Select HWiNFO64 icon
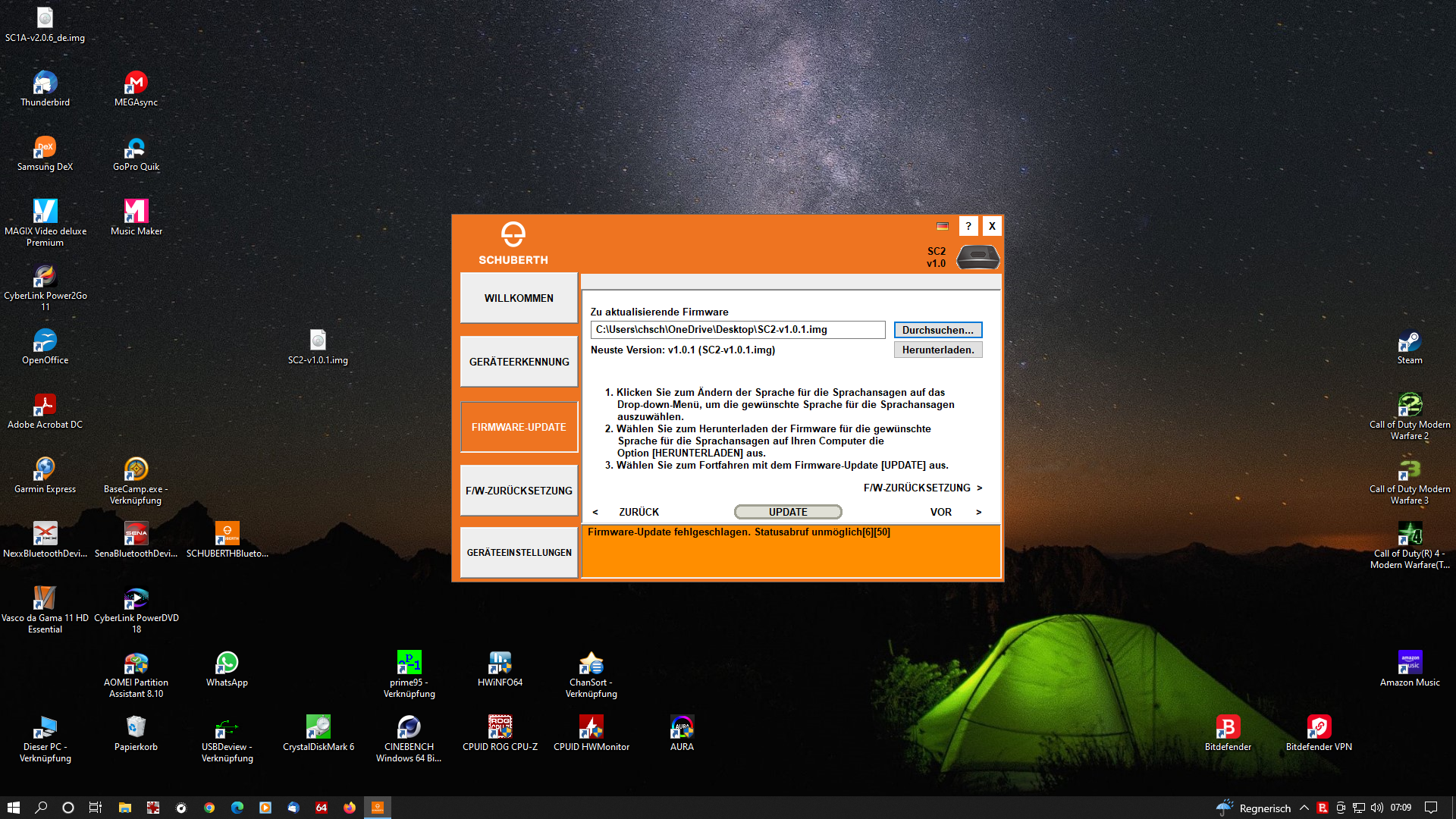The width and height of the screenshot is (1456, 819). click(x=500, y=669)
